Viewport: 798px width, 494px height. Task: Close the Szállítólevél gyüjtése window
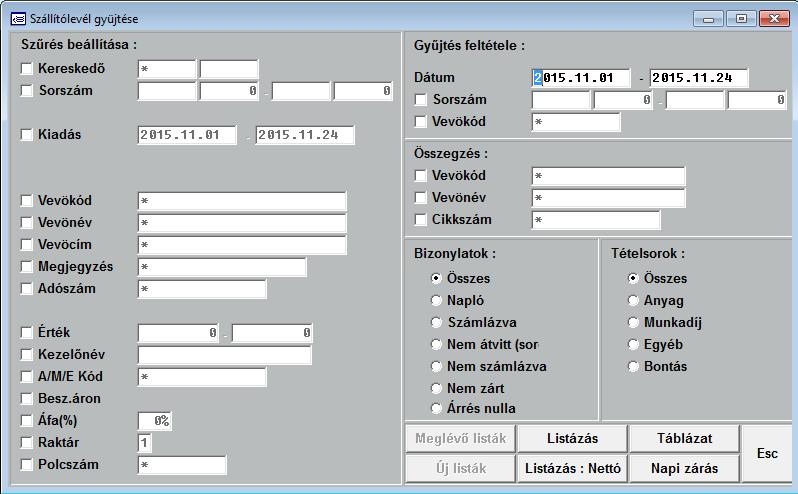click(774, 19)
